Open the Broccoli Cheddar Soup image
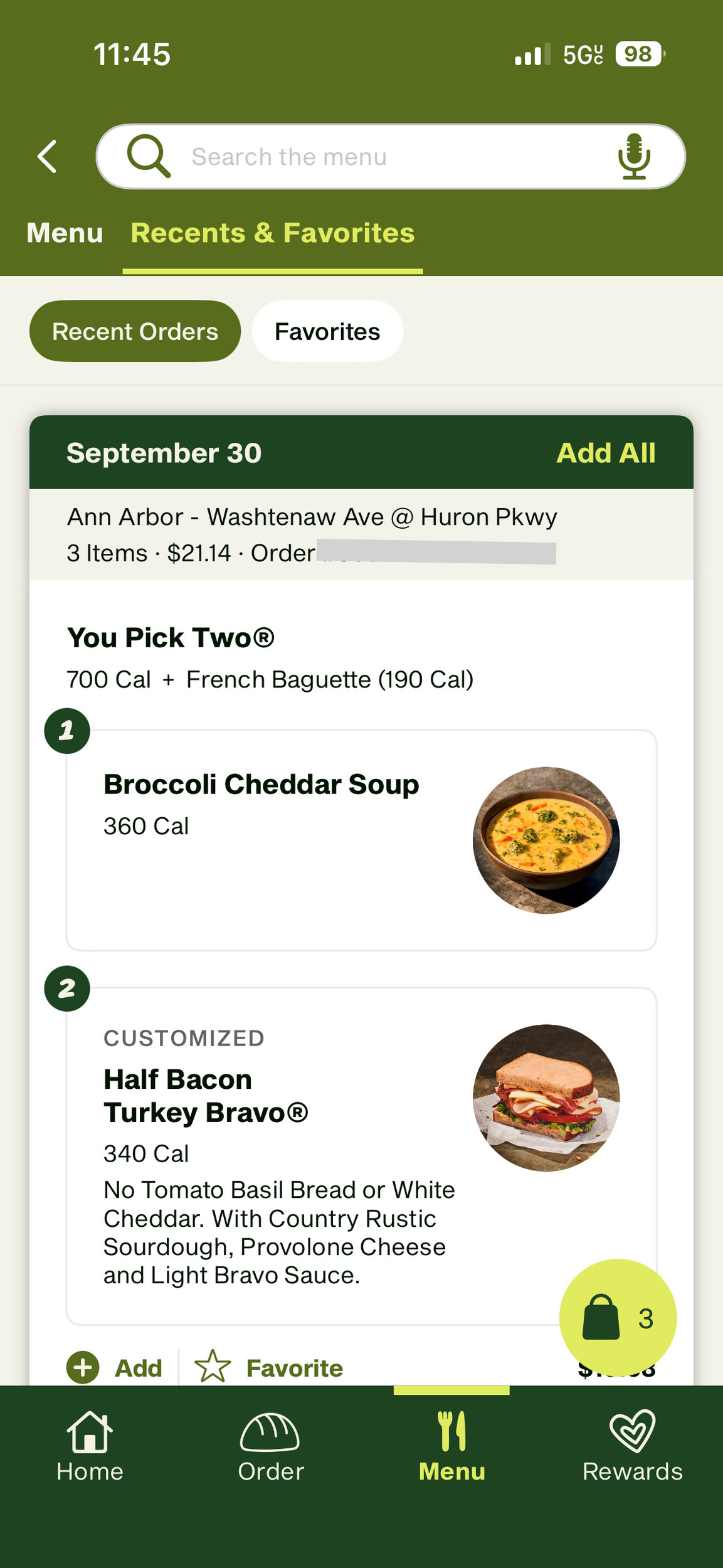 tap(546, 840)
